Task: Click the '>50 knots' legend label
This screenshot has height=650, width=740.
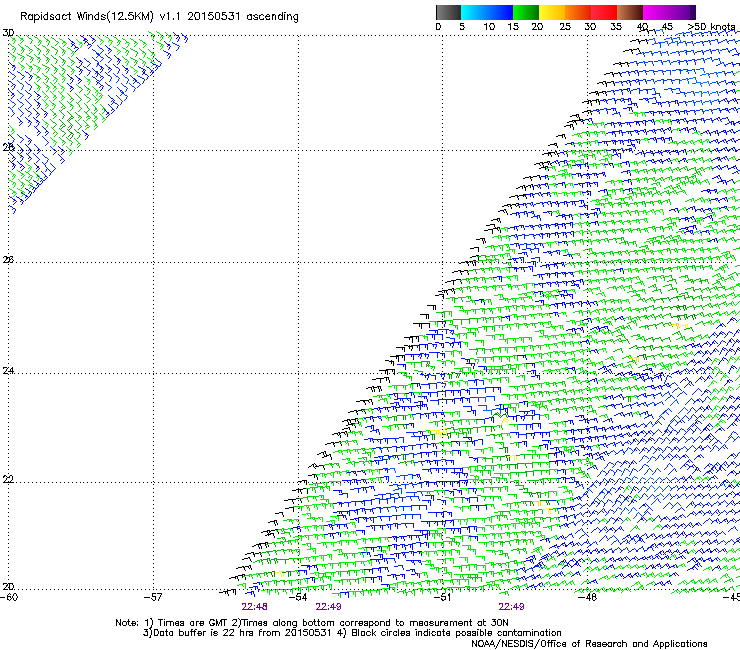Action: (711, 27)
